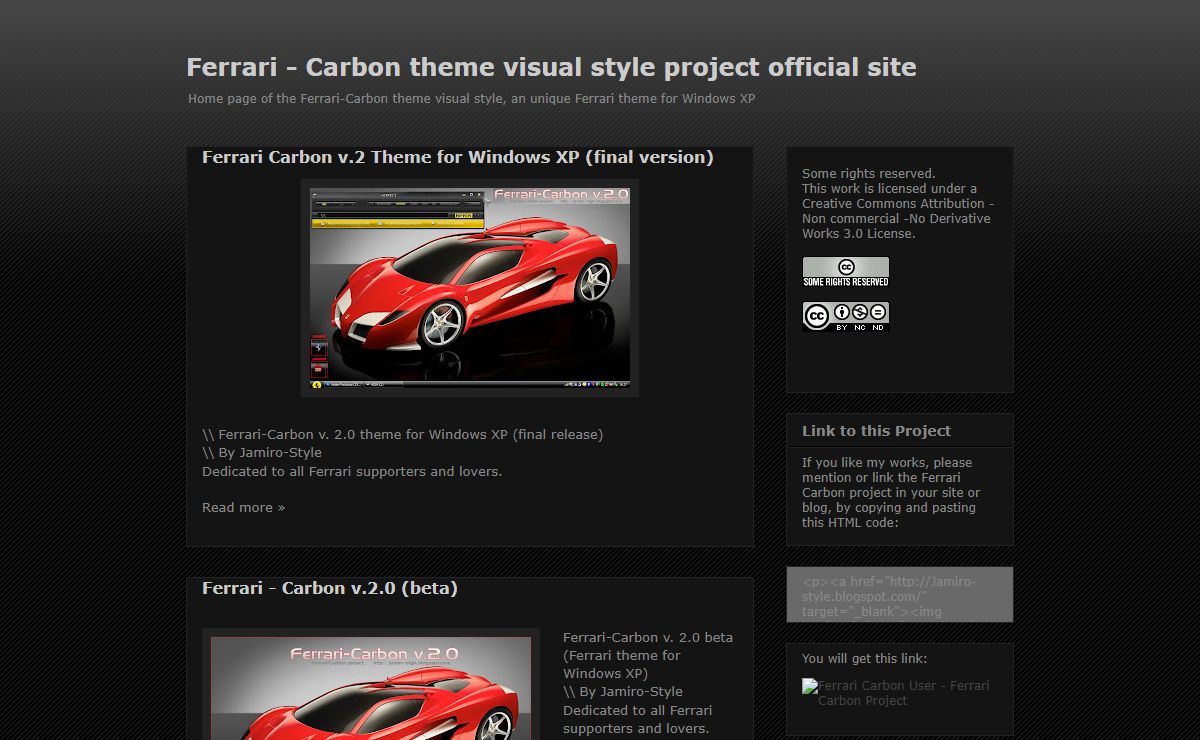Click the line '\\ Ferrari-Carbon v. 2.0 theme for Windows XP (final release)'
The image size is (1200, 740).
tap(402, 434)
